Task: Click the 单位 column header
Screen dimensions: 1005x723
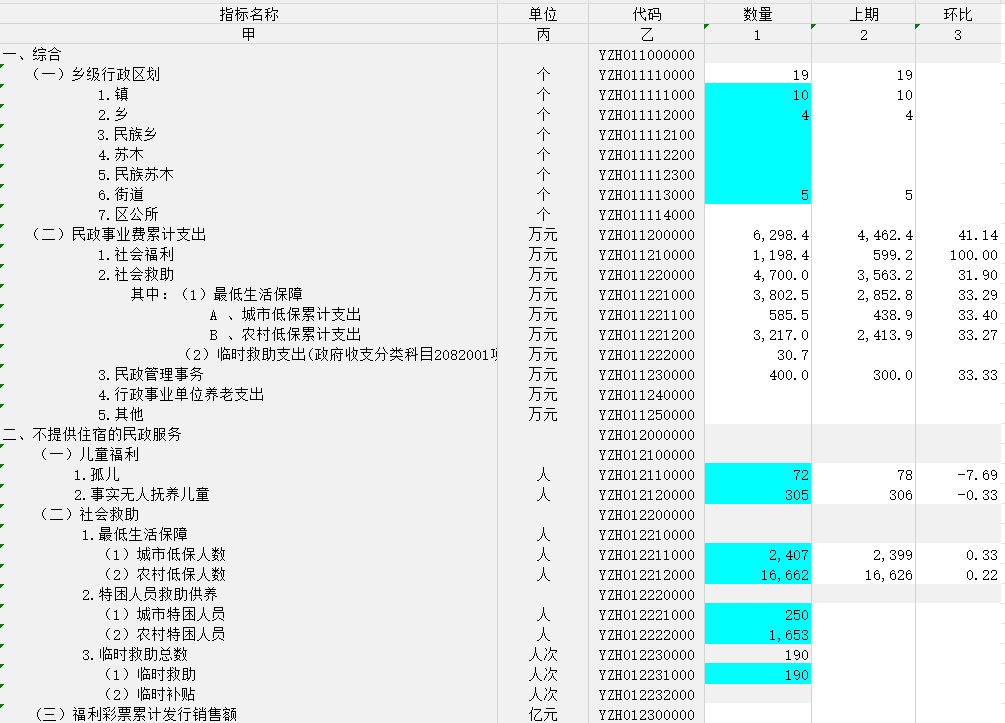Action: point(543,14)
